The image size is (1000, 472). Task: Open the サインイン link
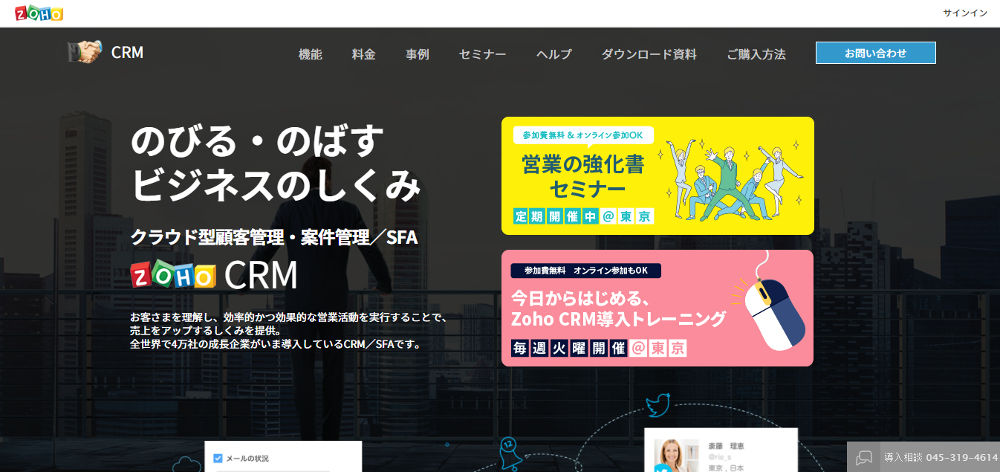pyautogui.click(x=965, y=13)
